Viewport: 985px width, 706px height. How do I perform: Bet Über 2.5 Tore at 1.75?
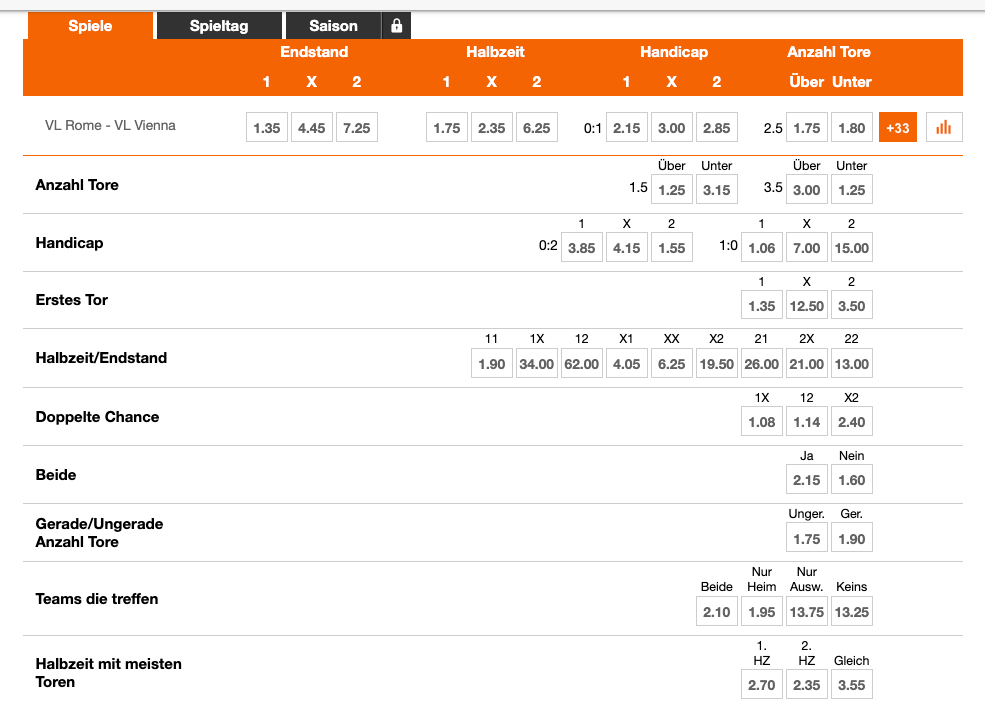click(806, 127)
